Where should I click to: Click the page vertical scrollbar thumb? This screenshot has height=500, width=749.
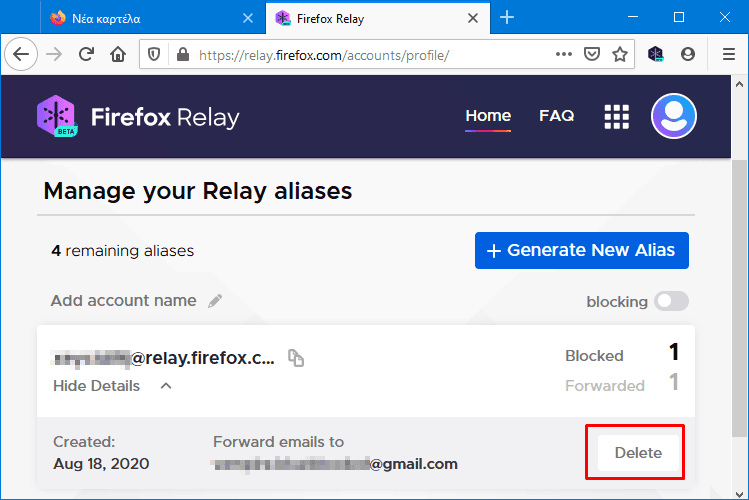pos(739,298)
